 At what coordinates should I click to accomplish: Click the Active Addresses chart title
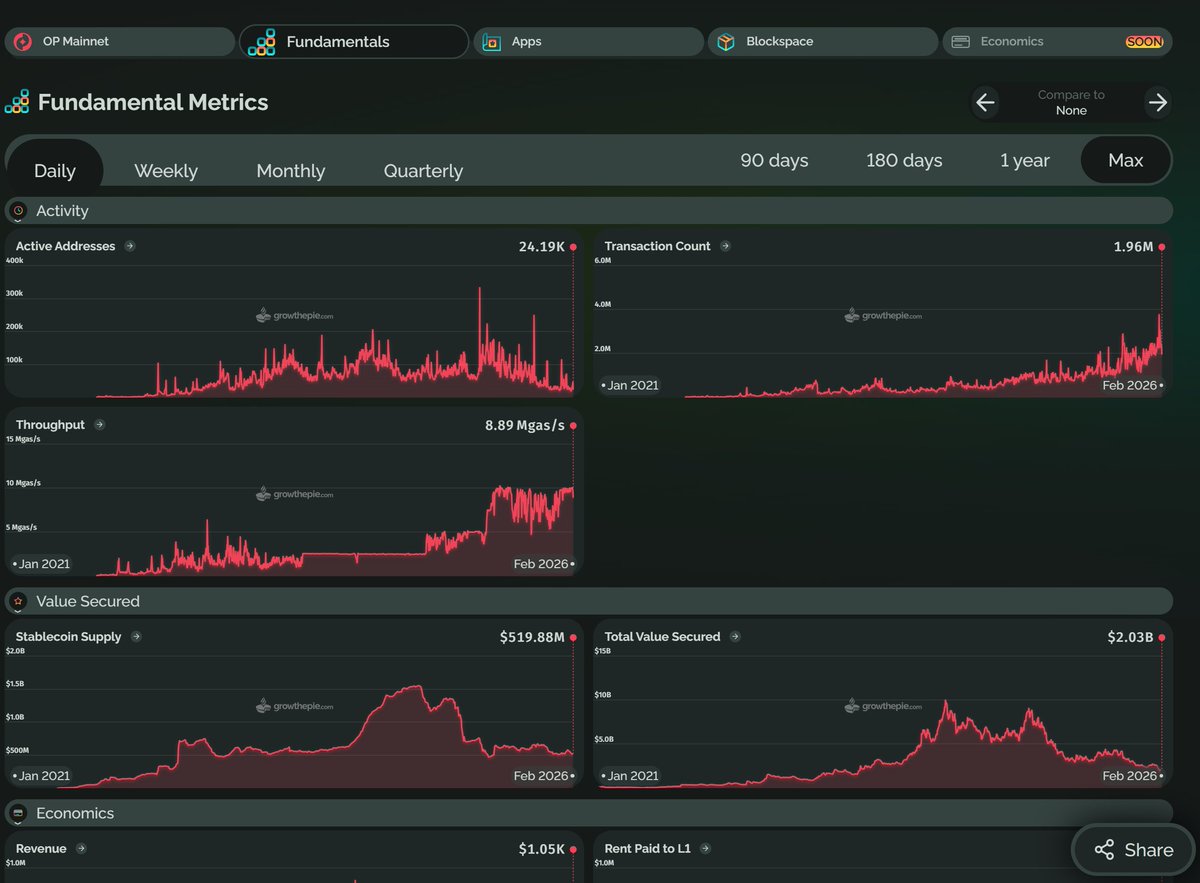click(x=65, y=246)
